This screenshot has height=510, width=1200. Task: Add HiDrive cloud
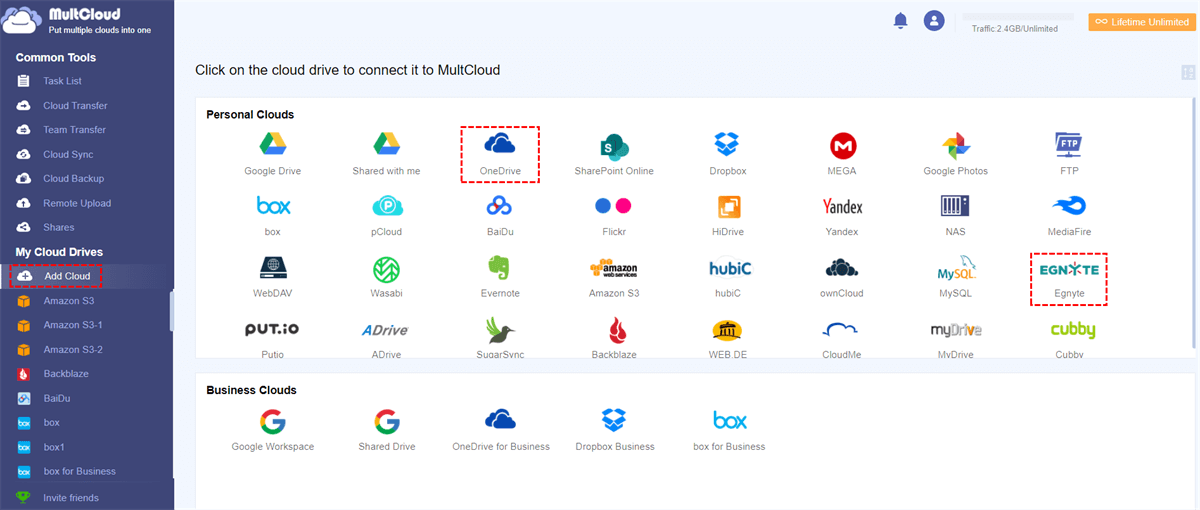pyautogui.click(x=727, y=215)
